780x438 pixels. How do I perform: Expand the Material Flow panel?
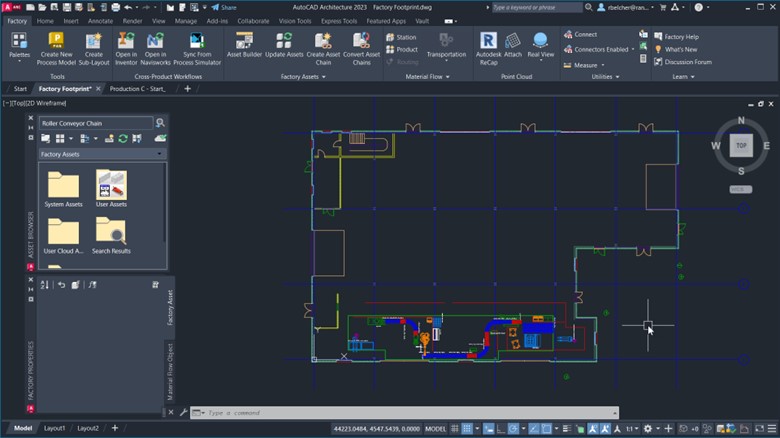pyautogui.click(x=427, y=77)
